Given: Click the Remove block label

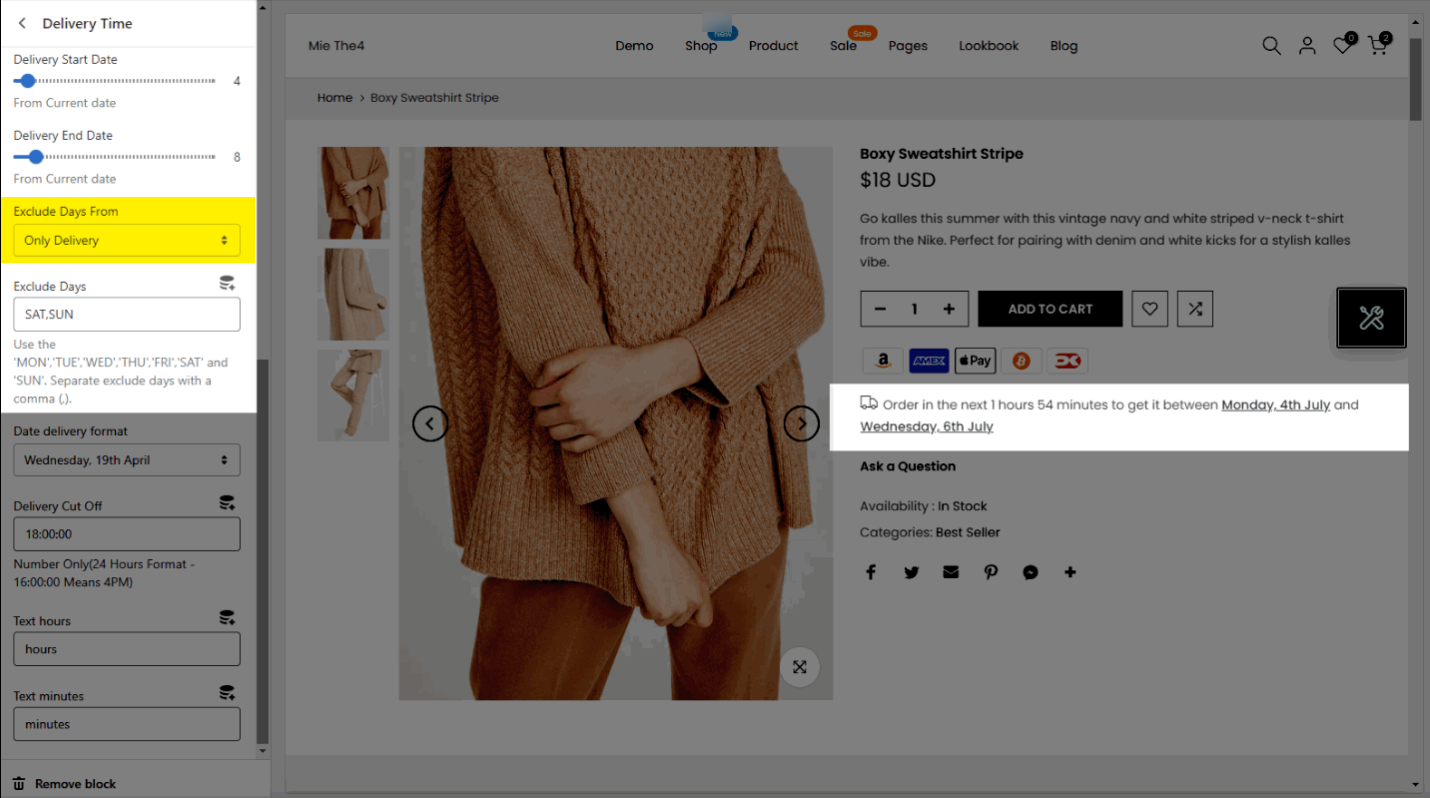Looking at the screenshot, I should [x=76, y=784].
